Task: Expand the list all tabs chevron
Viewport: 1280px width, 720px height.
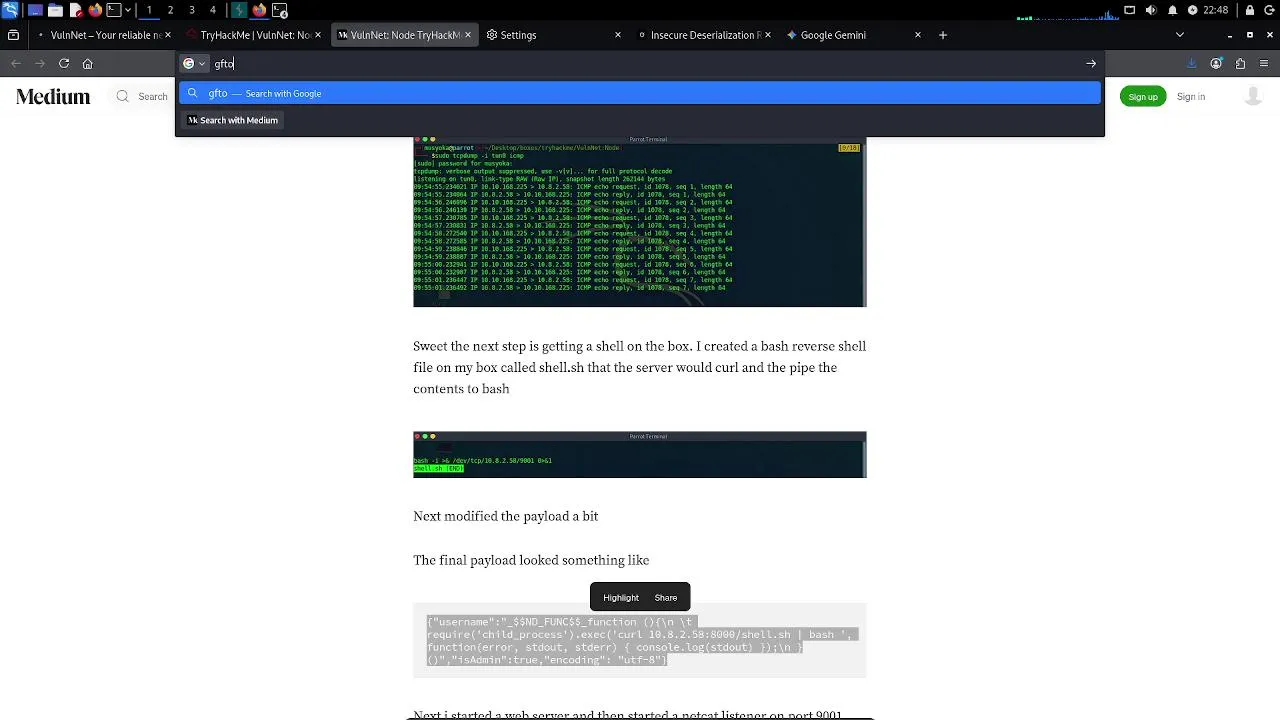Action: 1180,35
